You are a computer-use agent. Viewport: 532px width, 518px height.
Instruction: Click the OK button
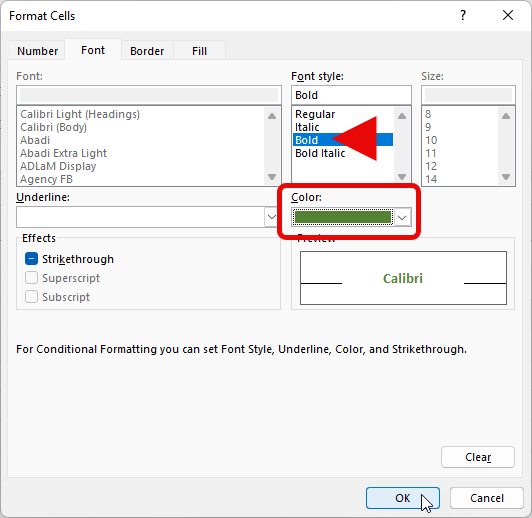tap(403, 498)
